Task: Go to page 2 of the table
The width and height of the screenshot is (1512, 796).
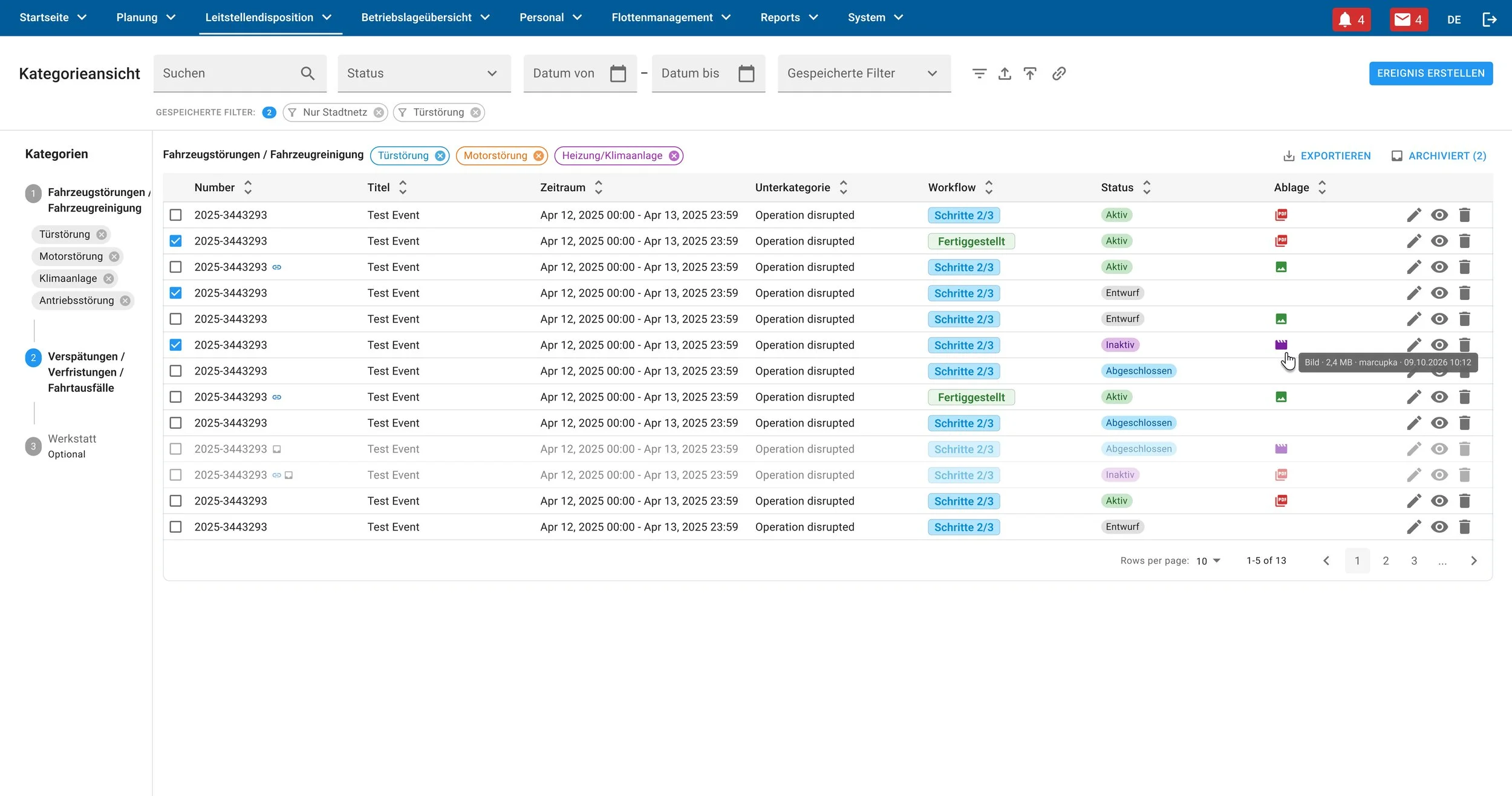Action: [1386, 561]
